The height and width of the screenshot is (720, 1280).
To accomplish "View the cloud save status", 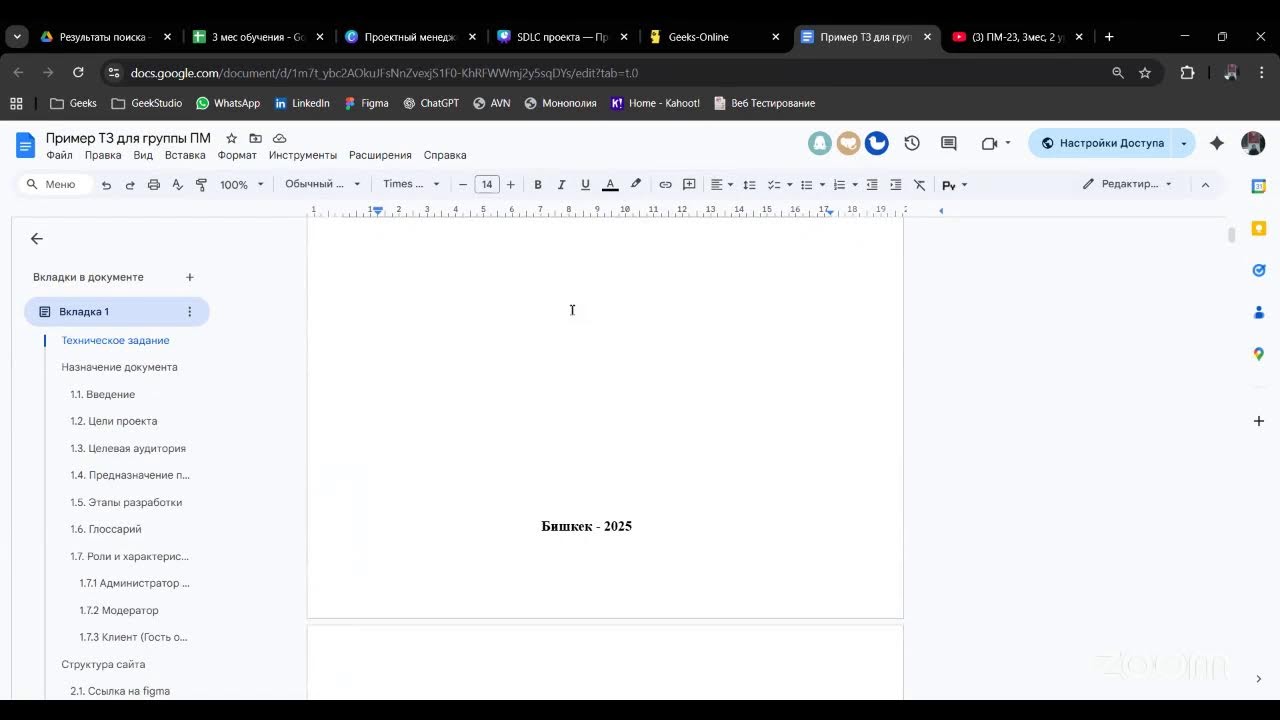I will coord(280,138).
